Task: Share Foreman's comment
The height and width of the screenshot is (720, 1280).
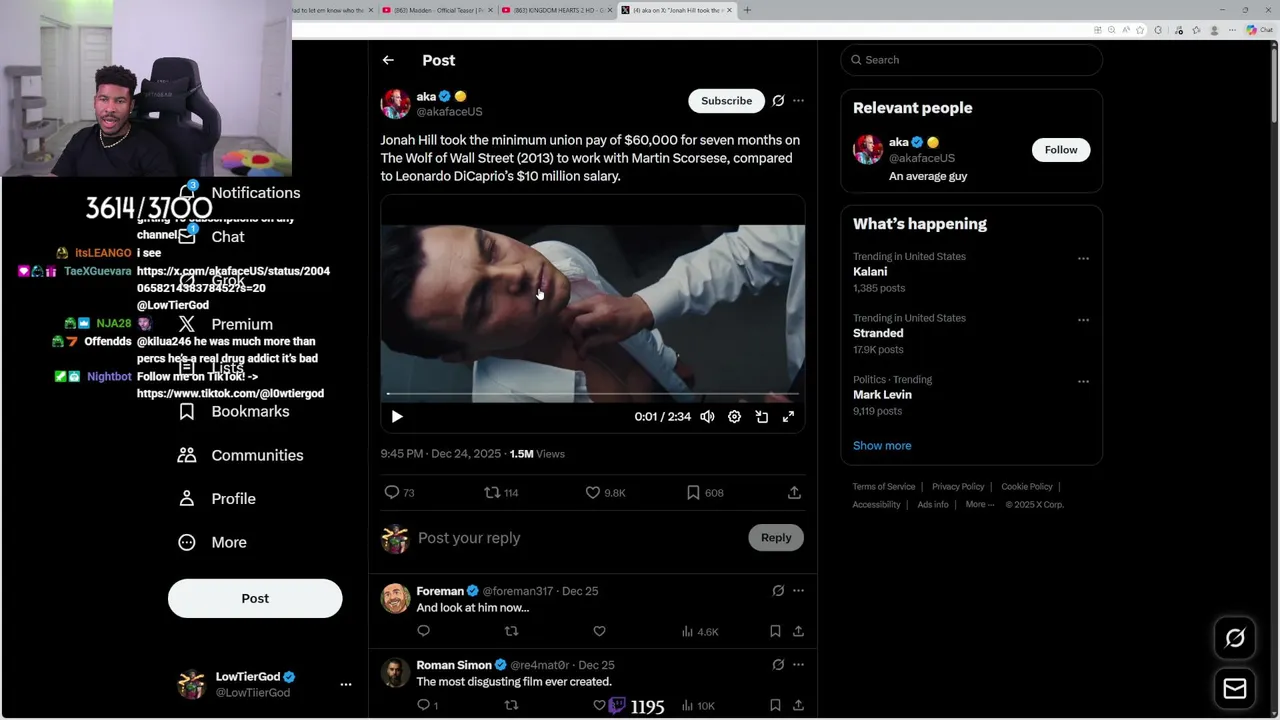Action: pos(798,631)
